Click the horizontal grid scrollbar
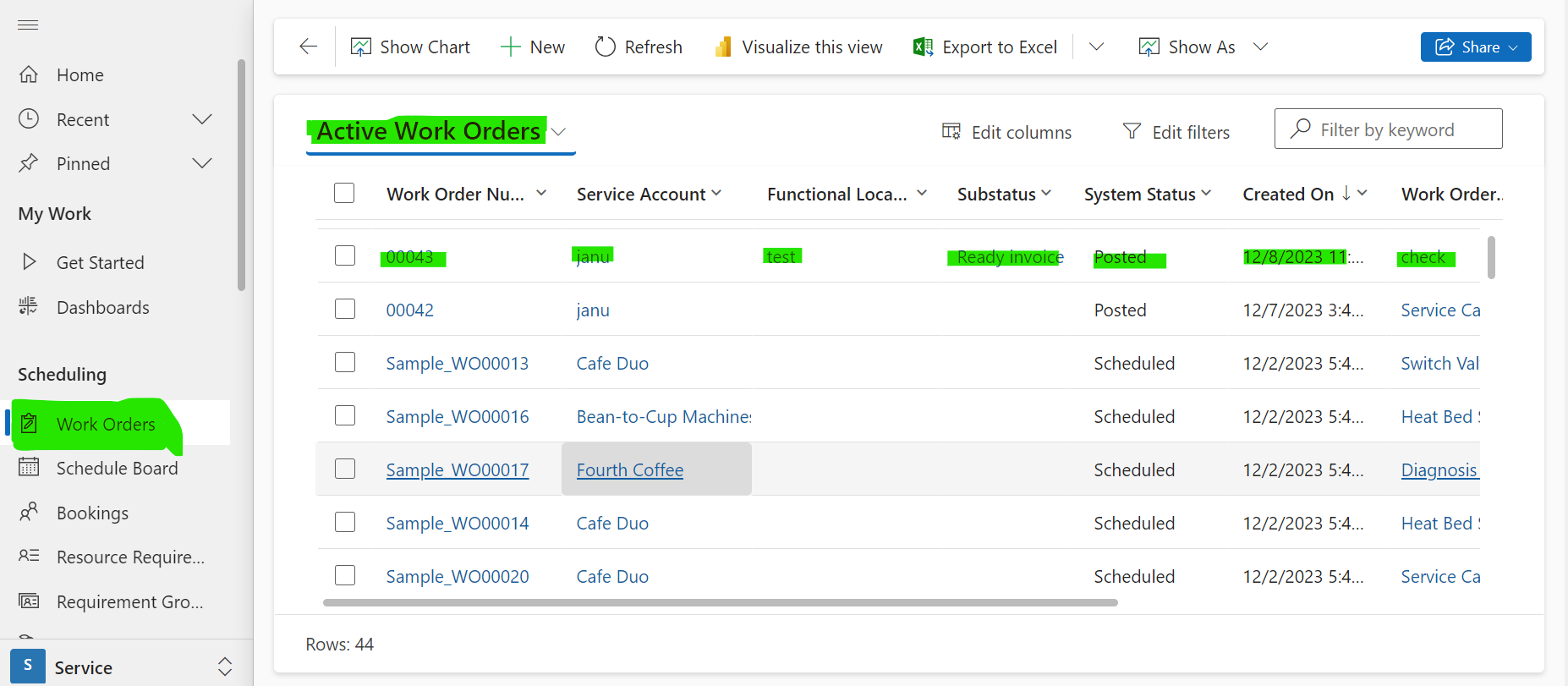This screenshot has height=686, width=1568. click(x=721, y=602)
